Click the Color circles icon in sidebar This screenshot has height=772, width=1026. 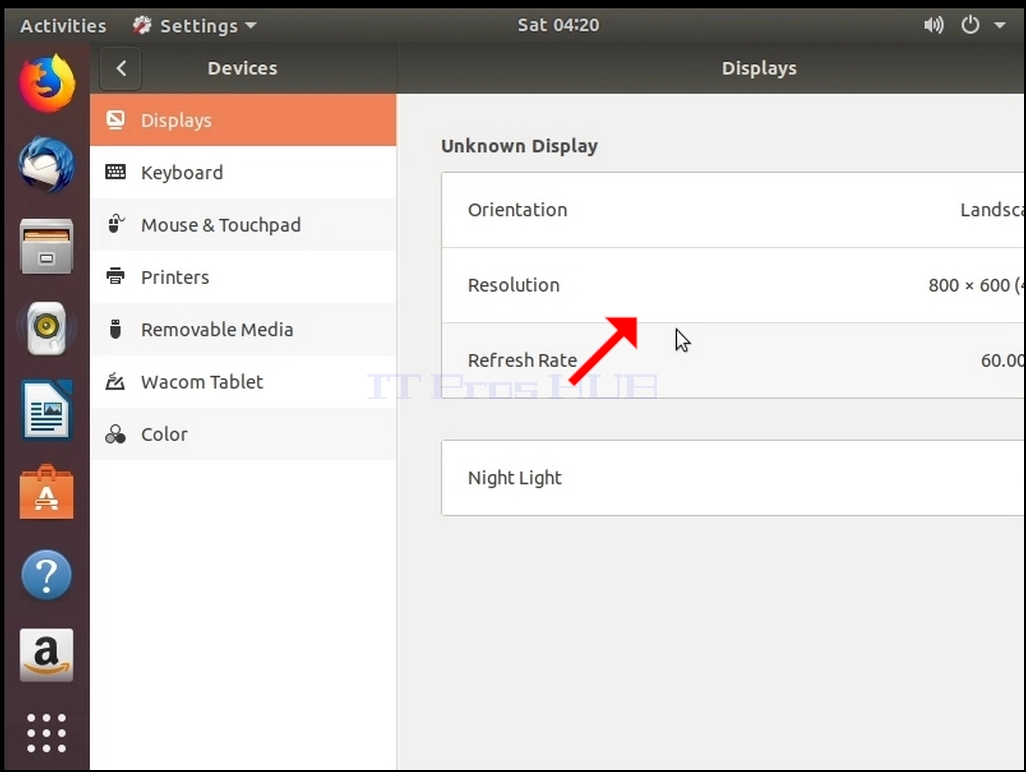click(115, 434)
